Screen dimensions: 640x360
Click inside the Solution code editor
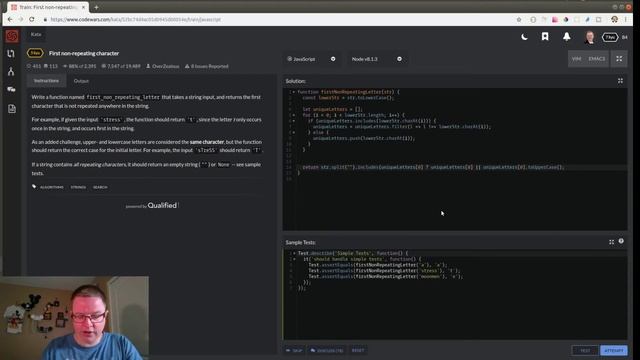tap(455, 159)
